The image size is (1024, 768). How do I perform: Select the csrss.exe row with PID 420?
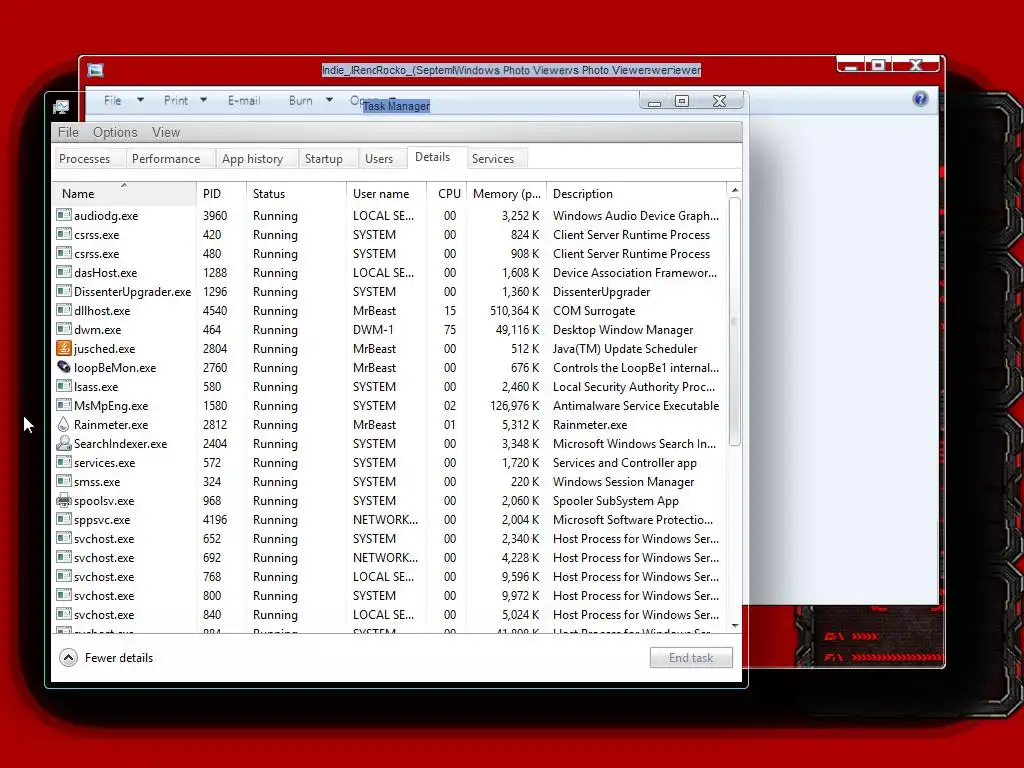click(x=389, y=234)
